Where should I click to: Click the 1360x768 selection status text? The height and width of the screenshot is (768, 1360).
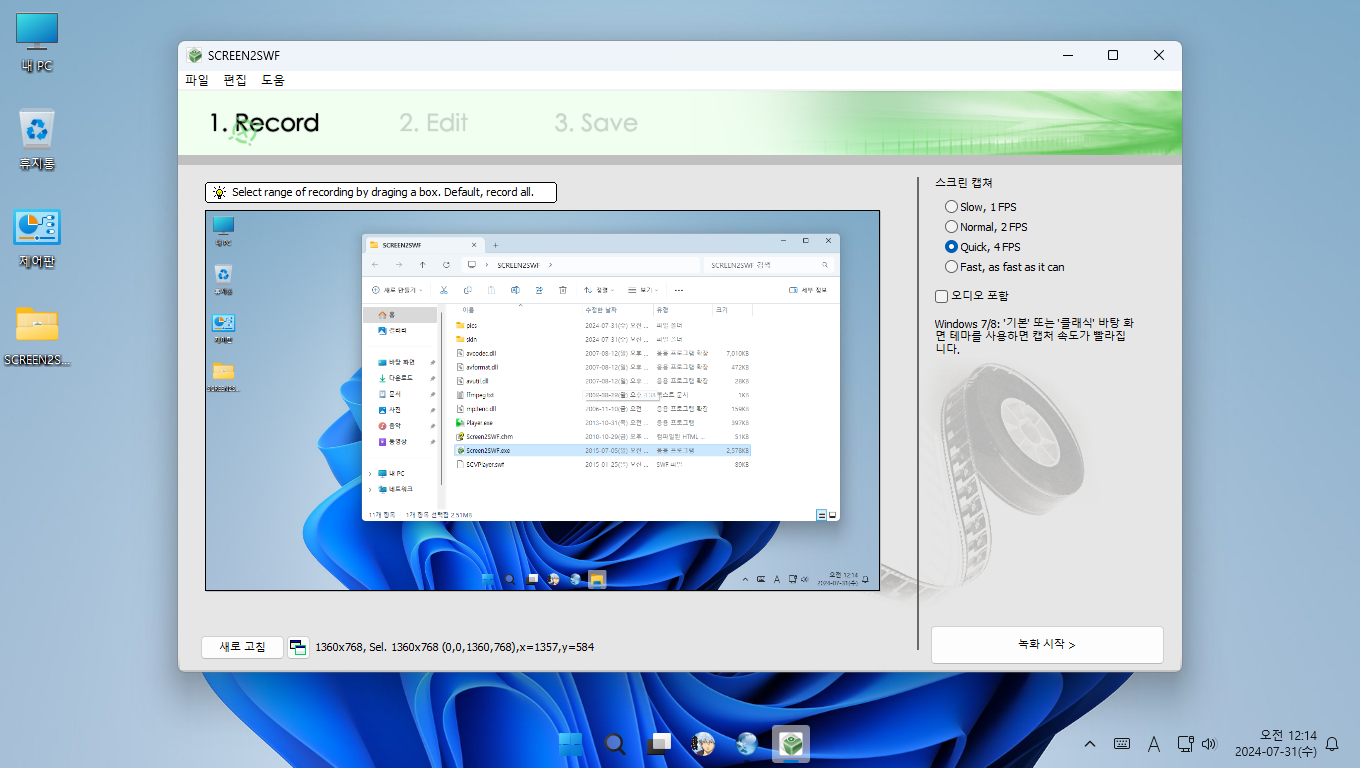tap(454, 647)
